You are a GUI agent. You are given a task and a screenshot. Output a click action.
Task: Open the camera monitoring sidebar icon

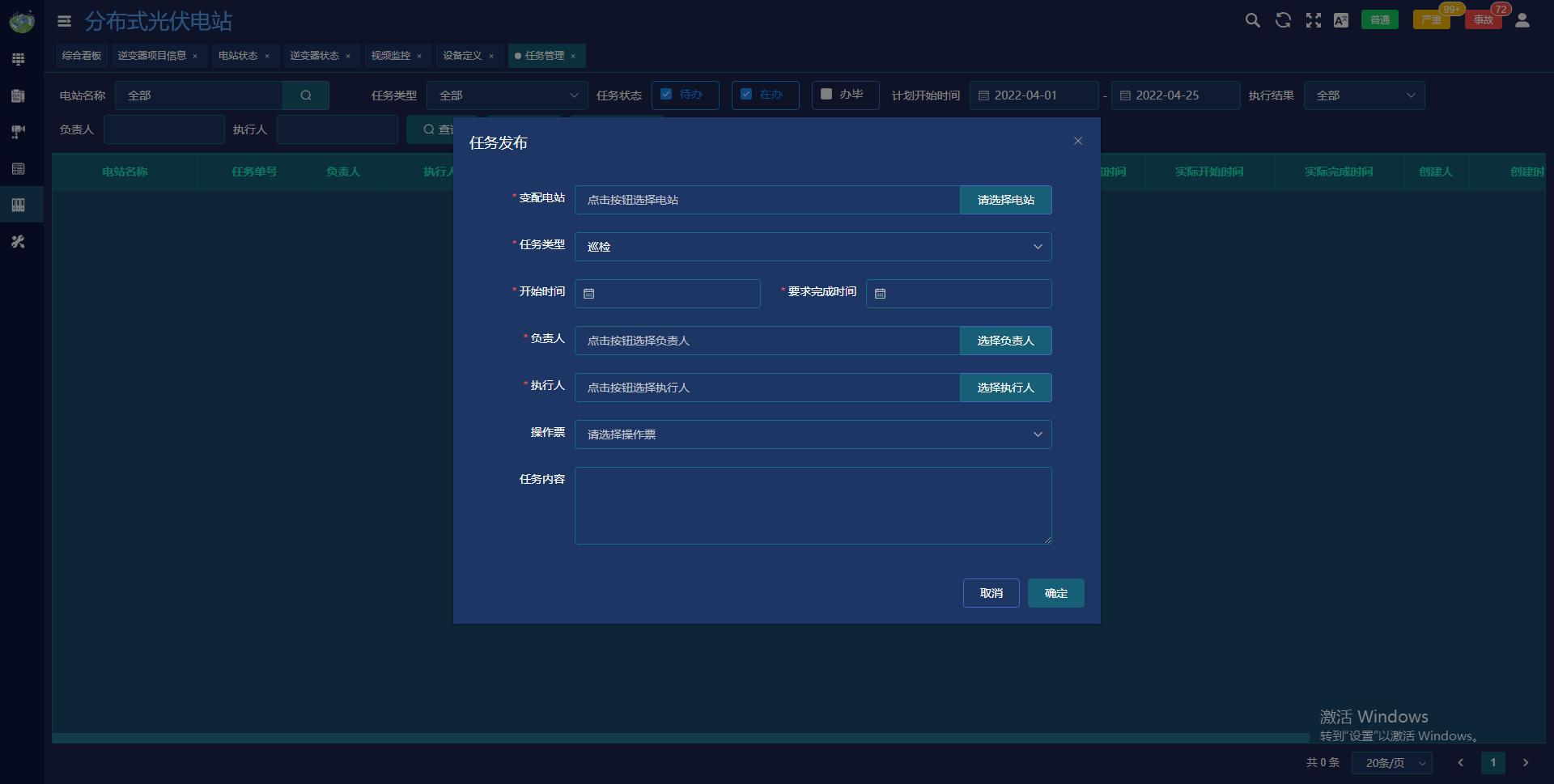(x=18, y=132)
